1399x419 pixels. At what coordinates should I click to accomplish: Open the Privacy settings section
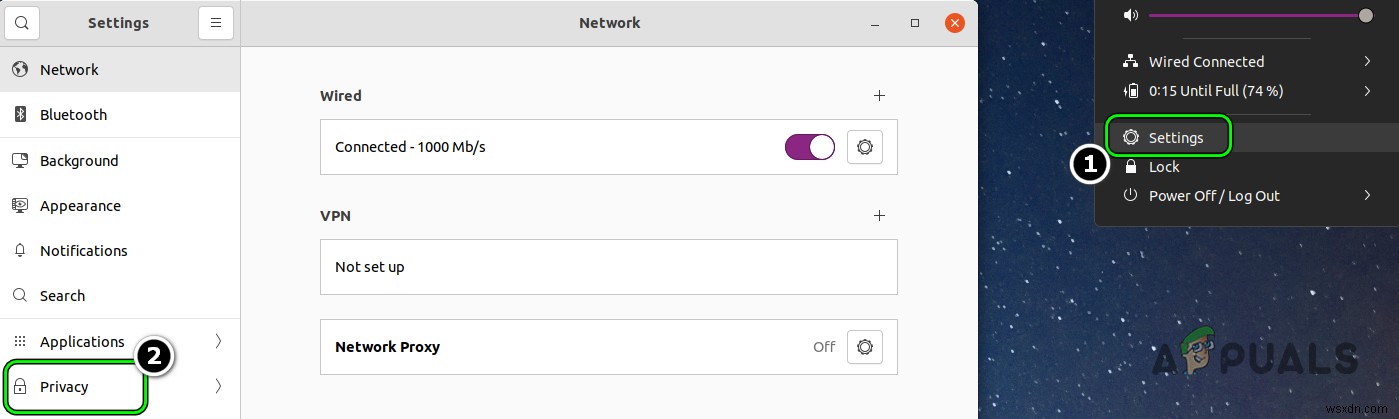(65, 387)
